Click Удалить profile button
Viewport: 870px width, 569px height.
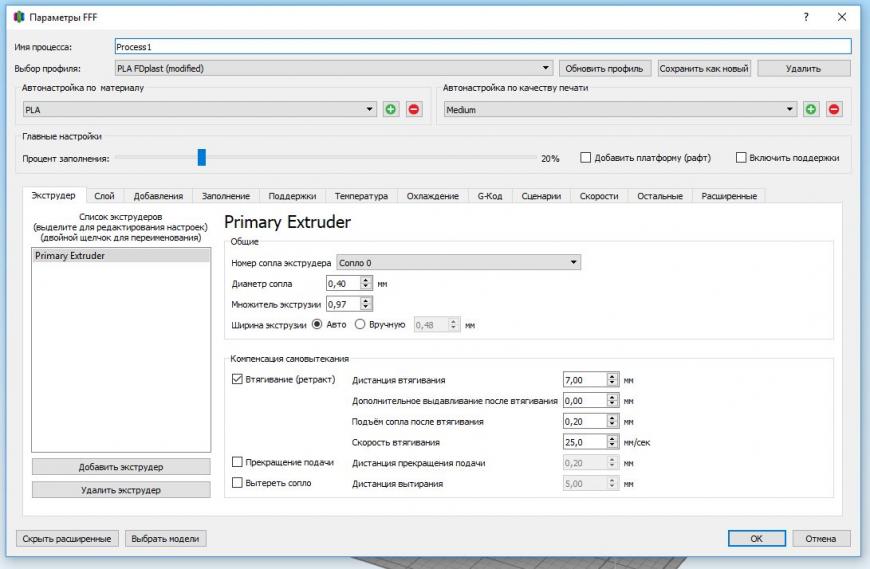[803, 68]
